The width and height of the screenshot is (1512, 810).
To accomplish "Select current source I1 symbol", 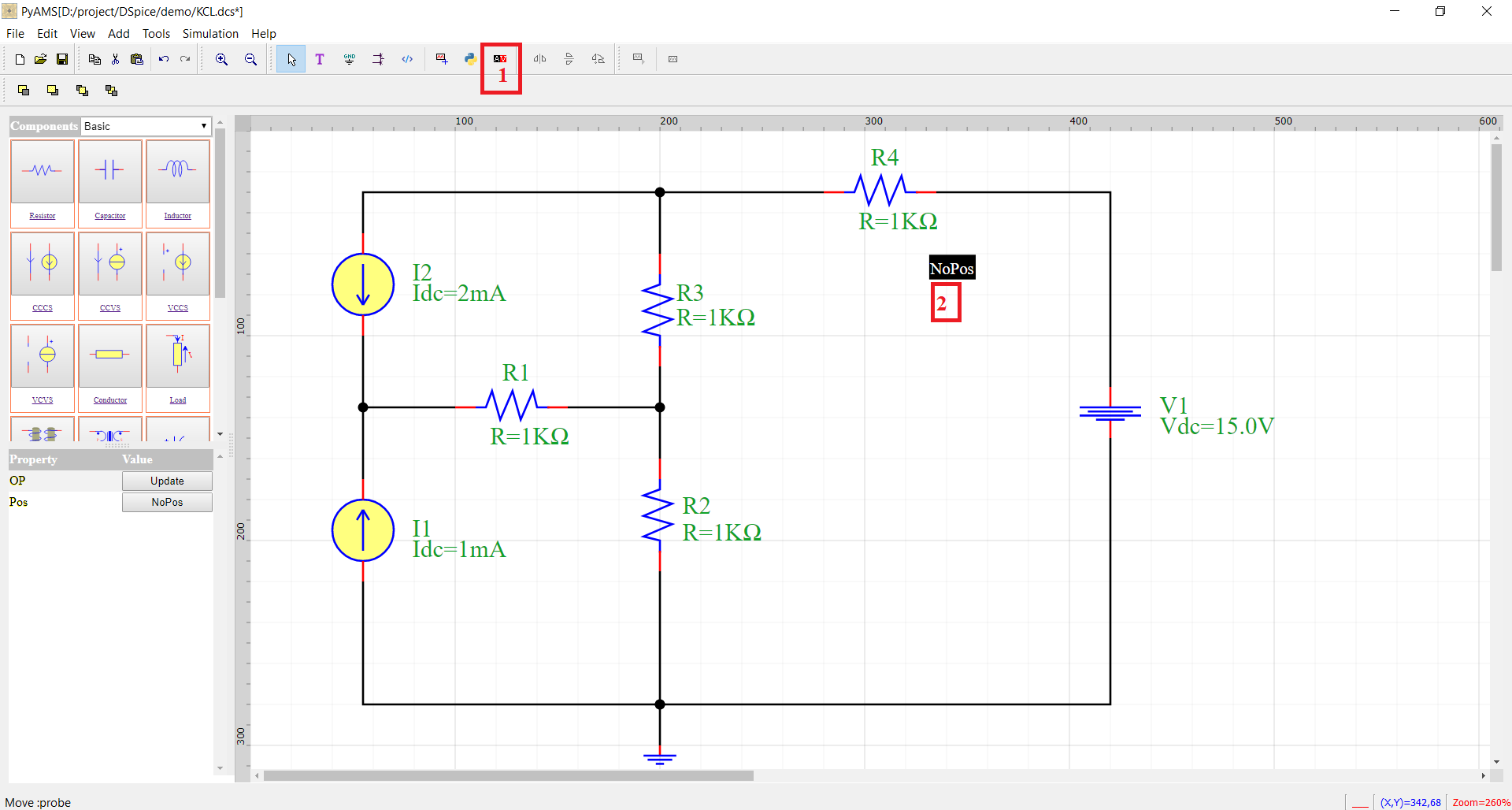I will pyautogui.click(x=363, y=530).
